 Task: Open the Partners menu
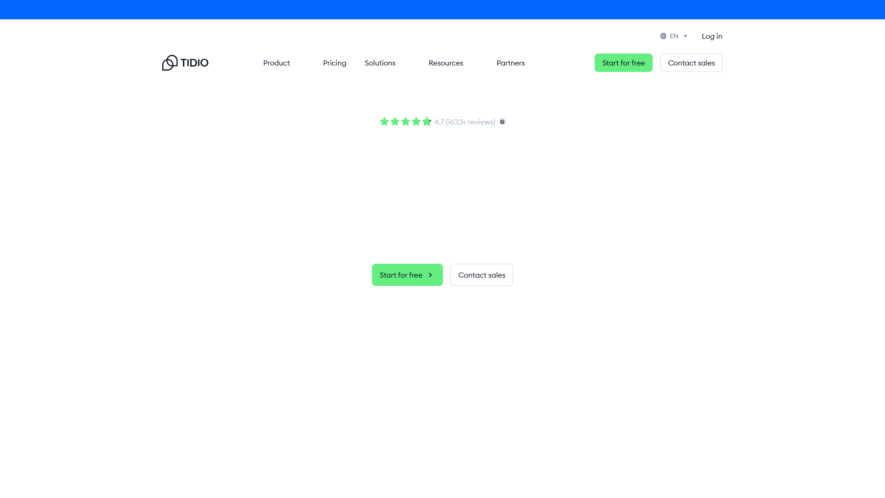pos(511,63)
